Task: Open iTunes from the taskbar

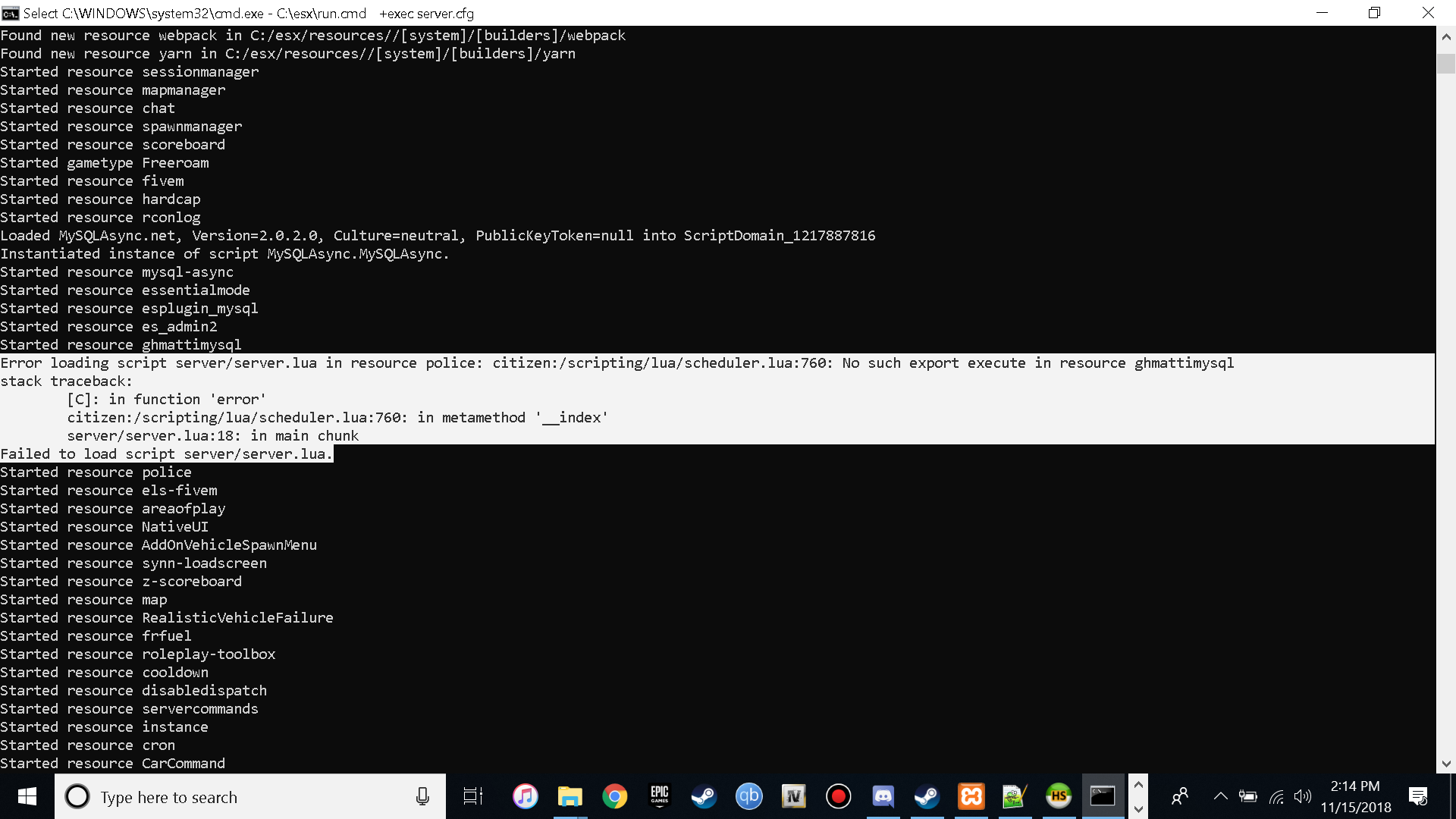Action: (x=525, y=796)
